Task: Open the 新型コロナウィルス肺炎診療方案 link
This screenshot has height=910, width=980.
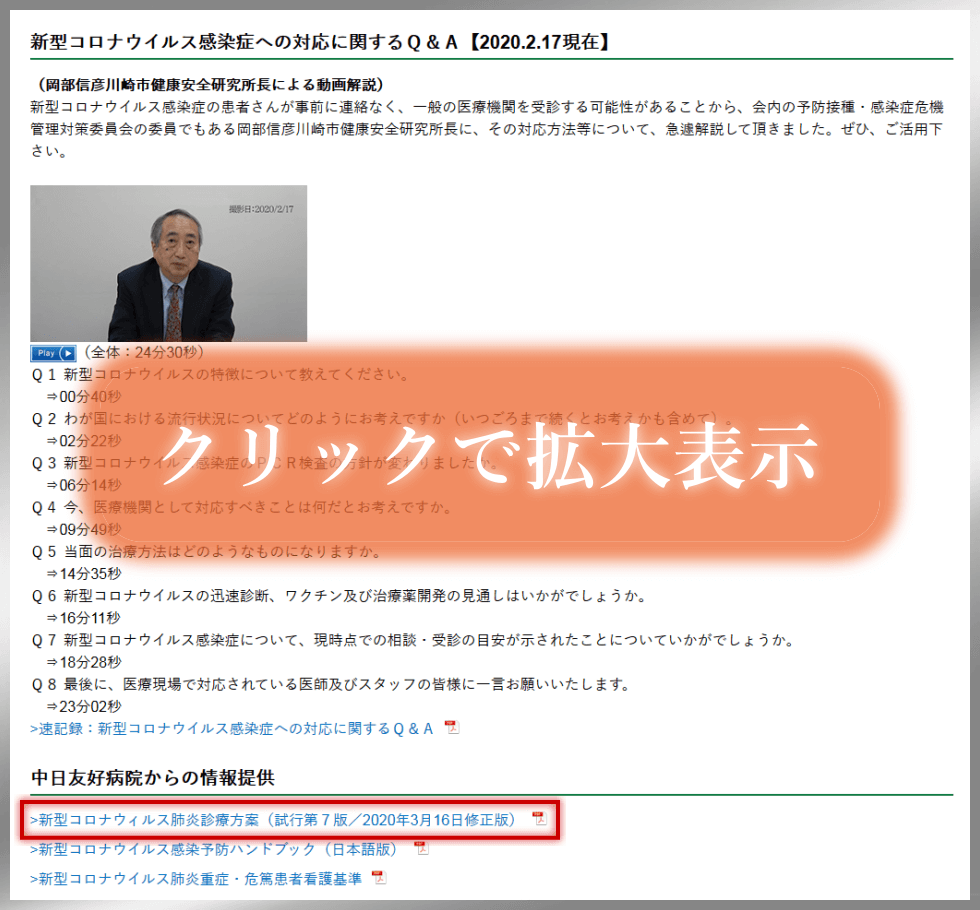Action: [x=272, y=819]
